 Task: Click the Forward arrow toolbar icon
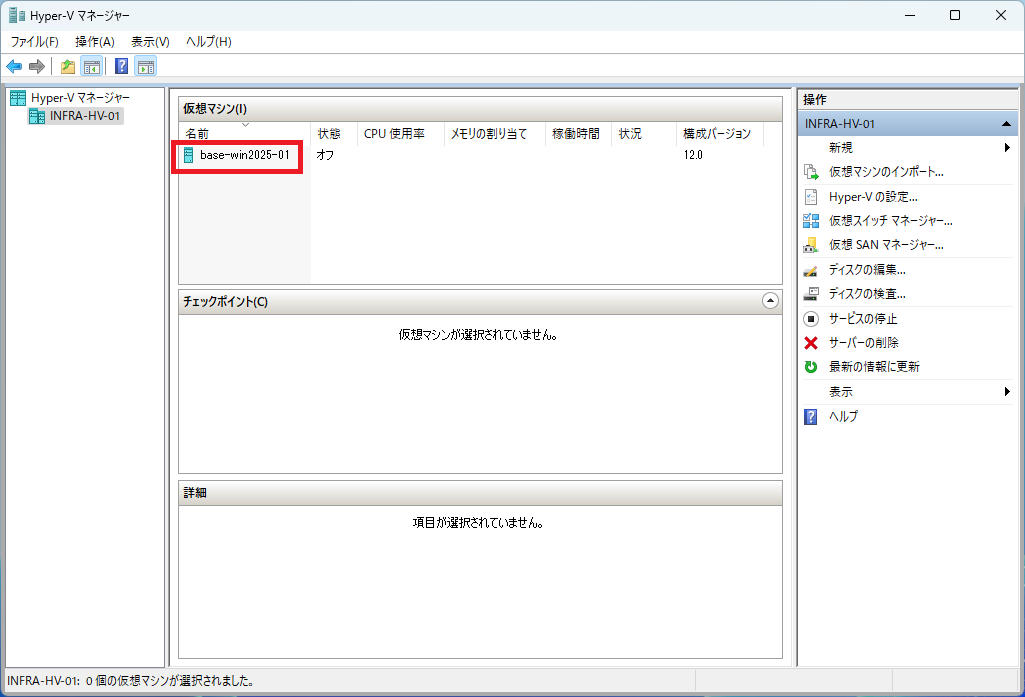pos(37,66)
